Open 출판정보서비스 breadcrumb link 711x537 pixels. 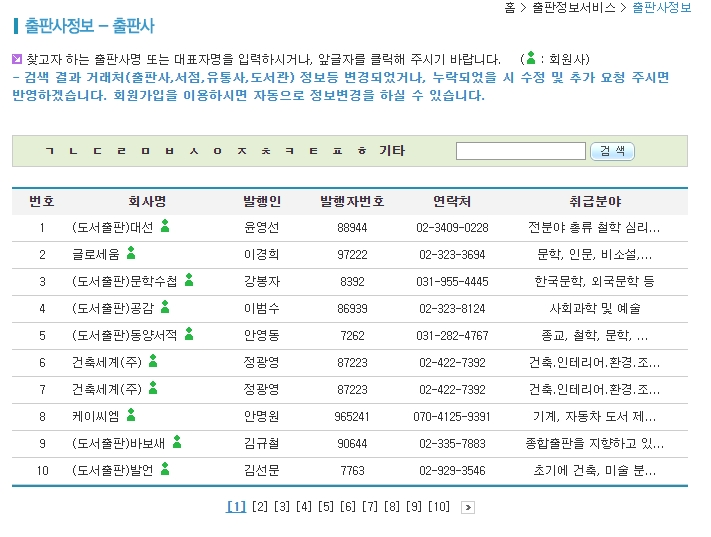(x=574, y=8)
